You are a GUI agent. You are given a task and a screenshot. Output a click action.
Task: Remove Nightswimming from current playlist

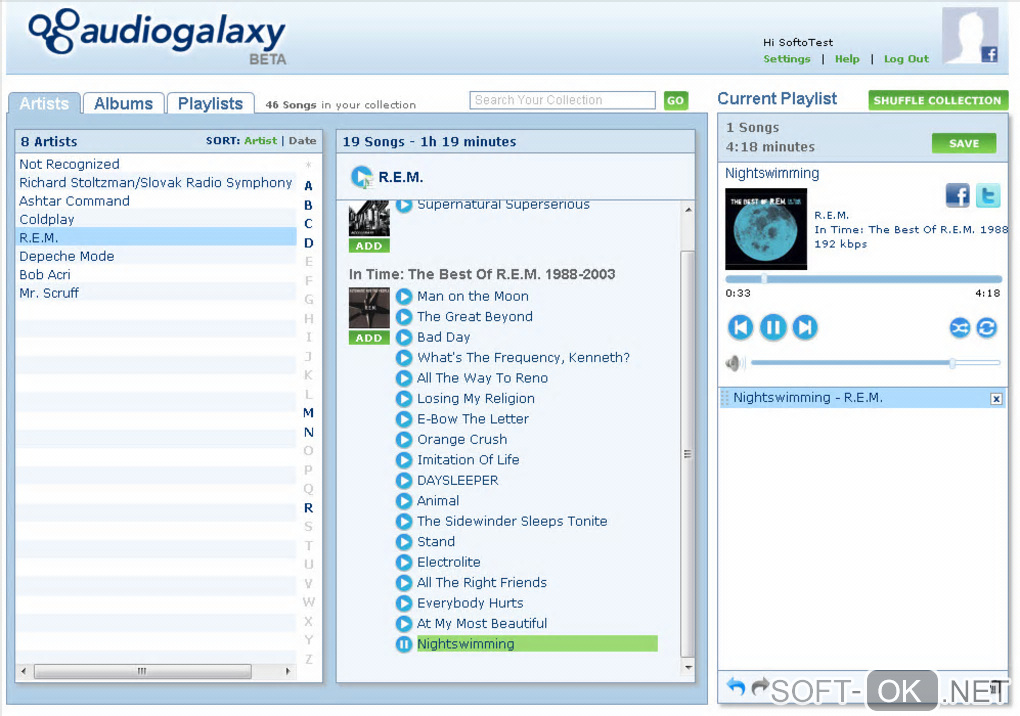[x=996, y=399]
